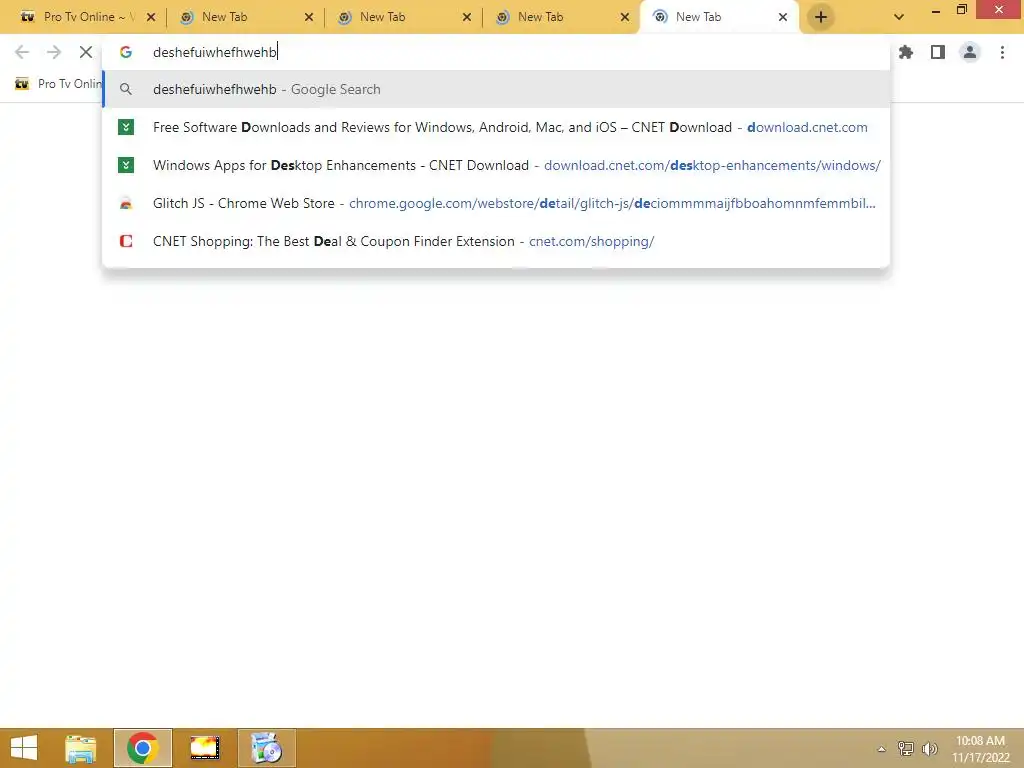Image resolution: width=1024 pixels, height=768 pixels.
Task: Open the disc software icon in taskbar
Action: [x=266, y=748]
